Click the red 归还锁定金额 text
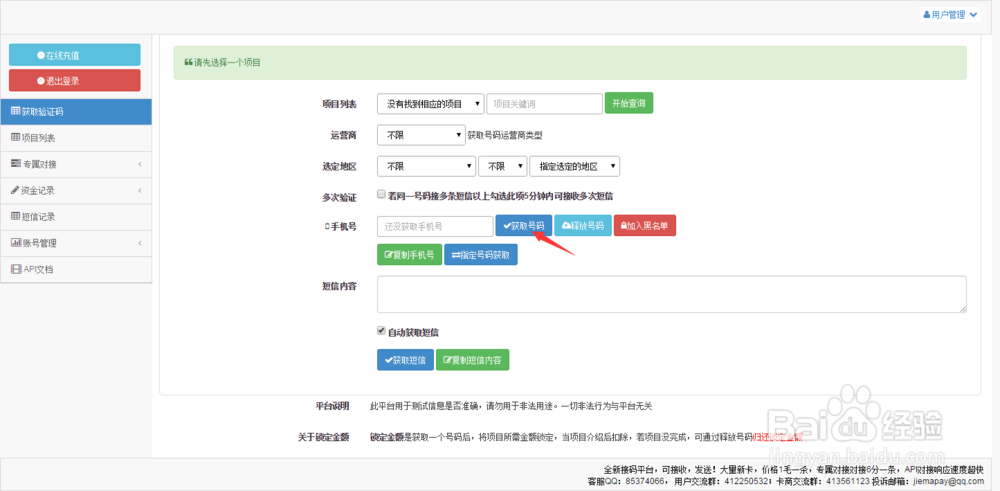1000x491 pixels. point(777,437)
